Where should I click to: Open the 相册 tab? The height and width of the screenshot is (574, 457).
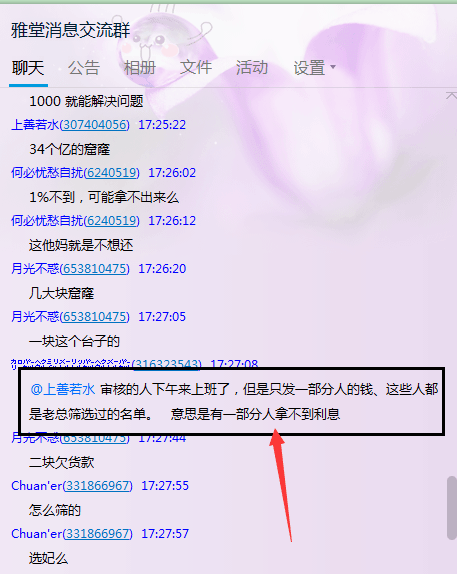pyautogui.click(x=140, y=68)
